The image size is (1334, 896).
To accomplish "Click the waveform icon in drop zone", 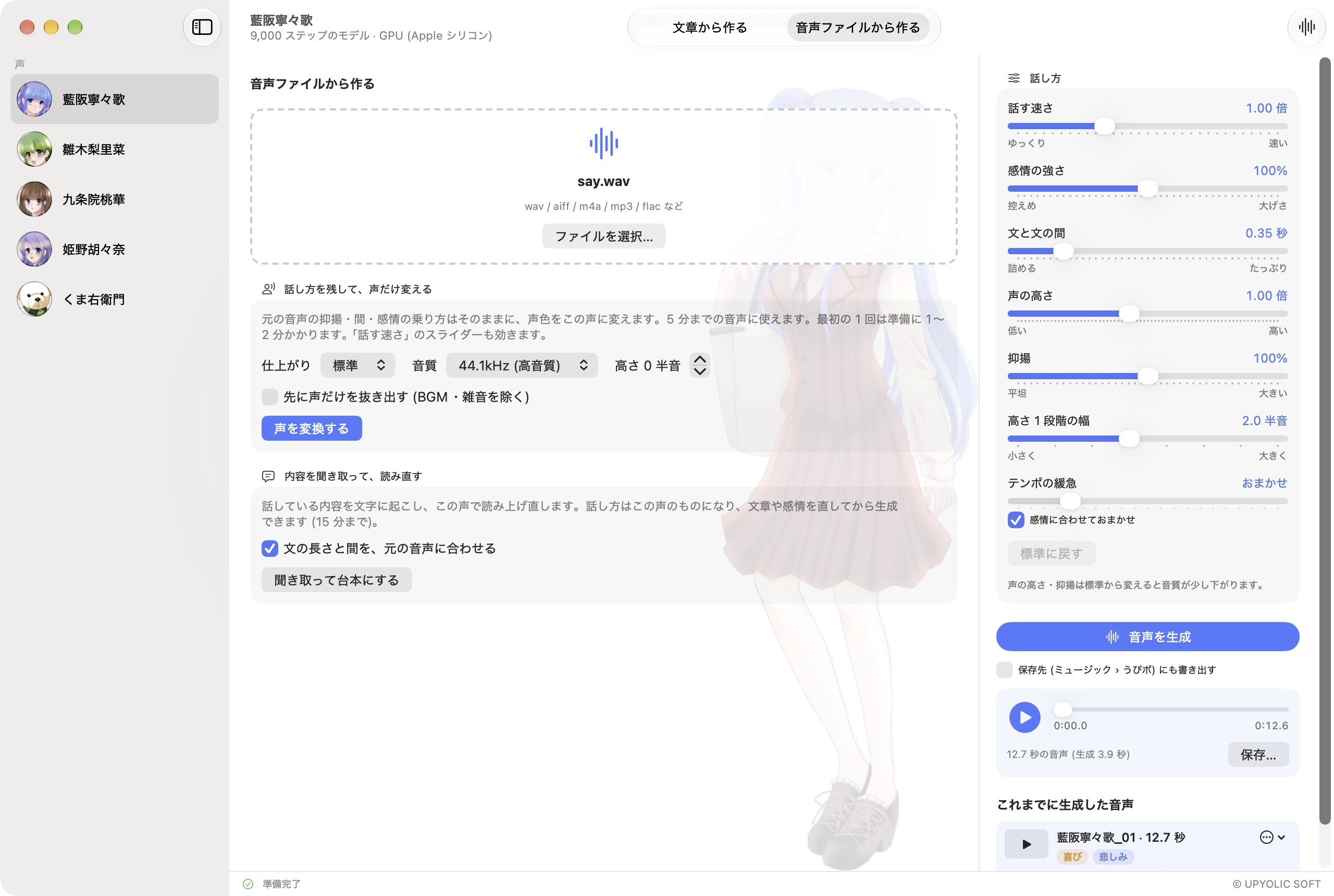I will [x=603, y=143].
